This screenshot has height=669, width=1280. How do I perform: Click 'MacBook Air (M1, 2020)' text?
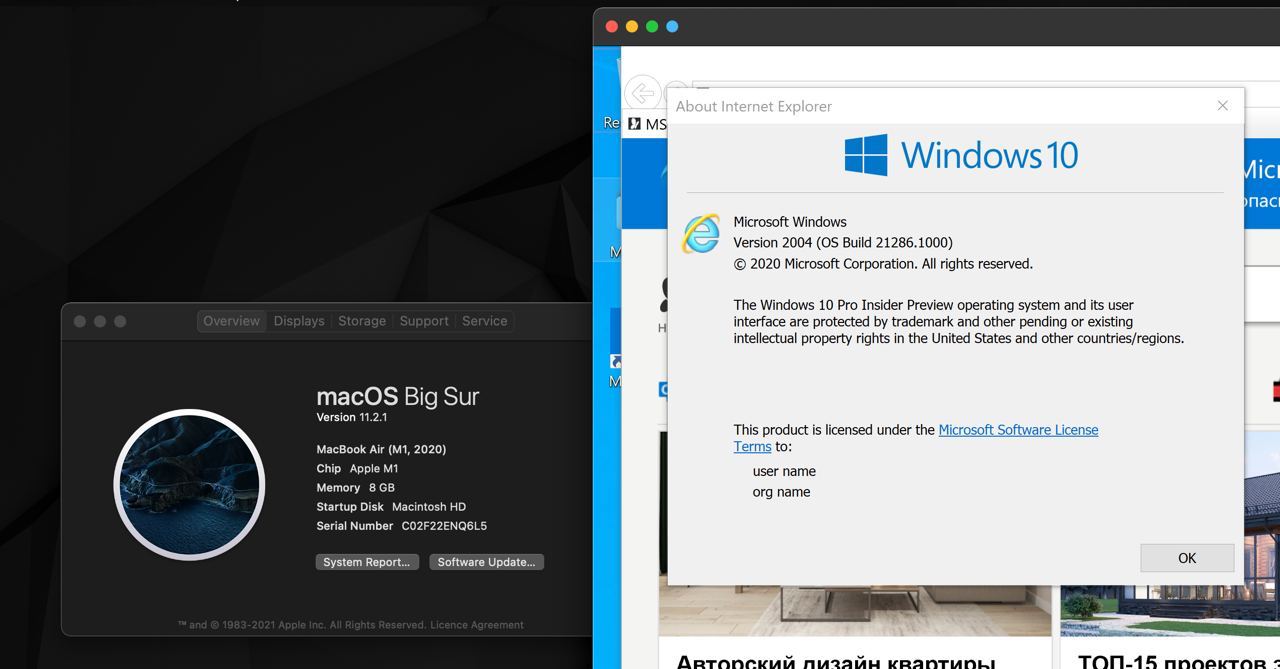[x=382, y=449]
